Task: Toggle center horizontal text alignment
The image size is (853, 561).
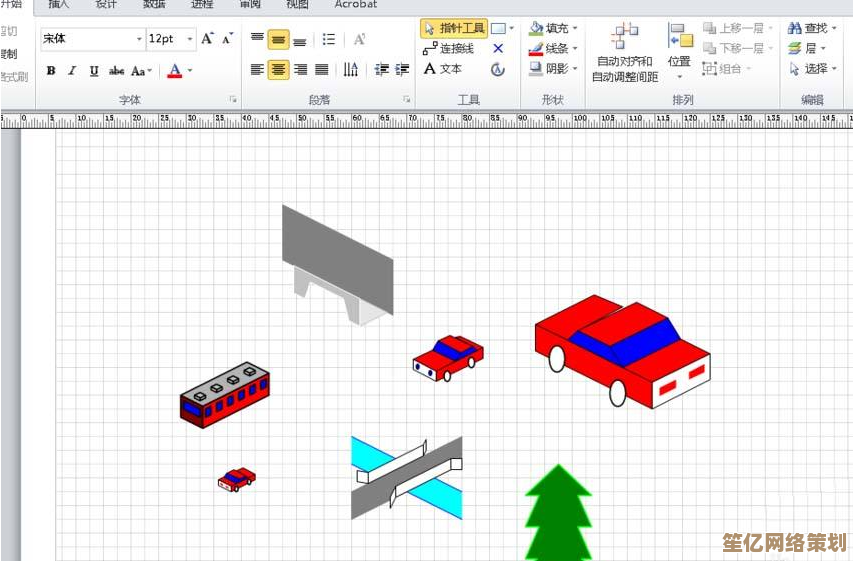Action: (x=279, y=70)
